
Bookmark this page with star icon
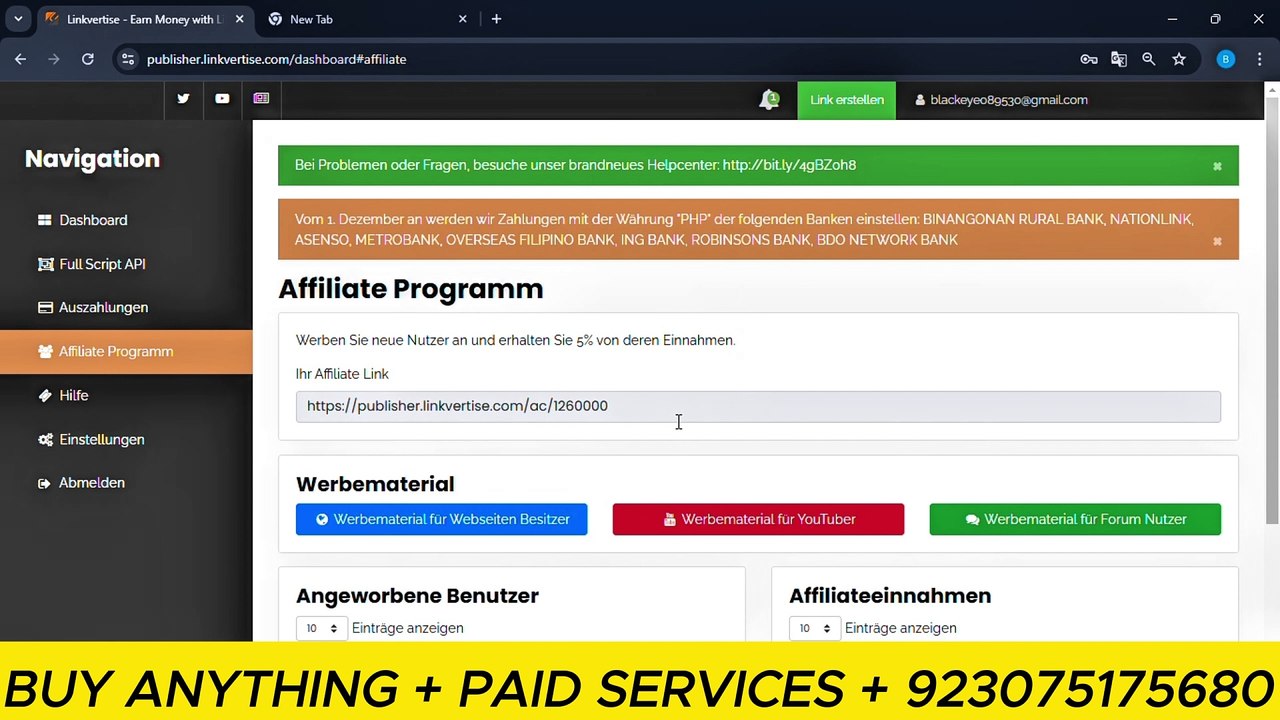pyautogui.click(x=1179, y=59)
